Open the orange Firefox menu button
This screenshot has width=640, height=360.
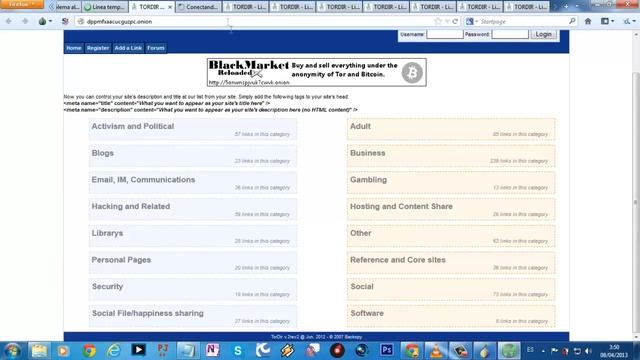click(22, 4)
